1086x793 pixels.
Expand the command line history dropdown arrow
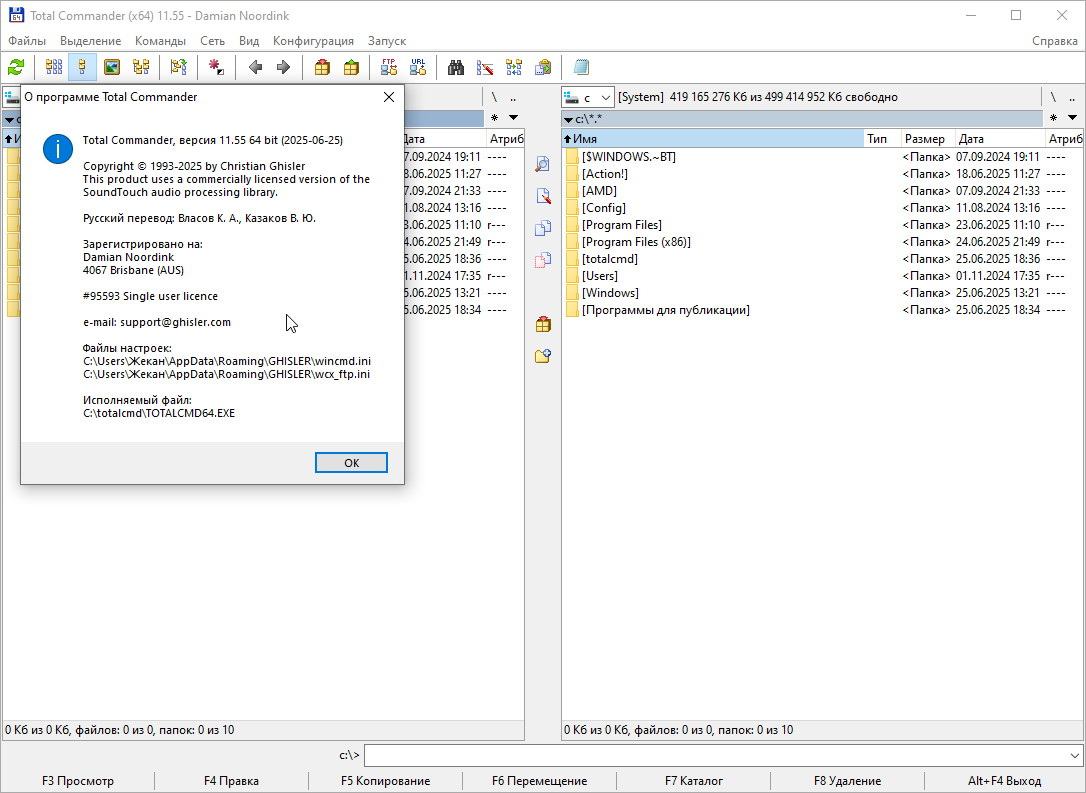pos(1074,756)
